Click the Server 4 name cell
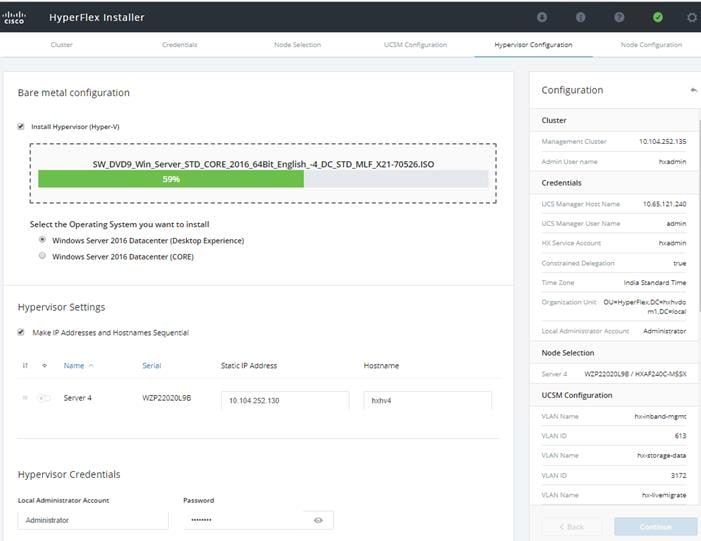 pos(77,398)
